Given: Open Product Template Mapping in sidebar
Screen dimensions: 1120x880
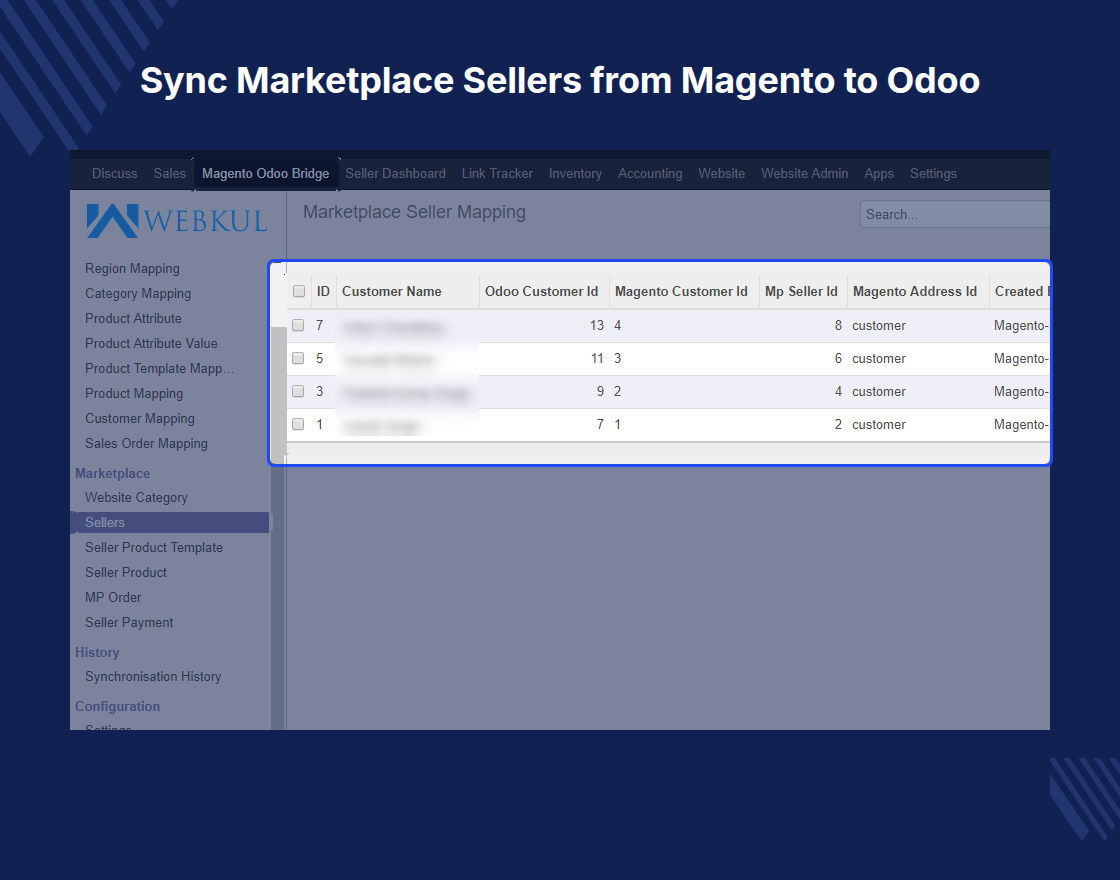Looking at the screenshot, I should click(x=159, y=369).
